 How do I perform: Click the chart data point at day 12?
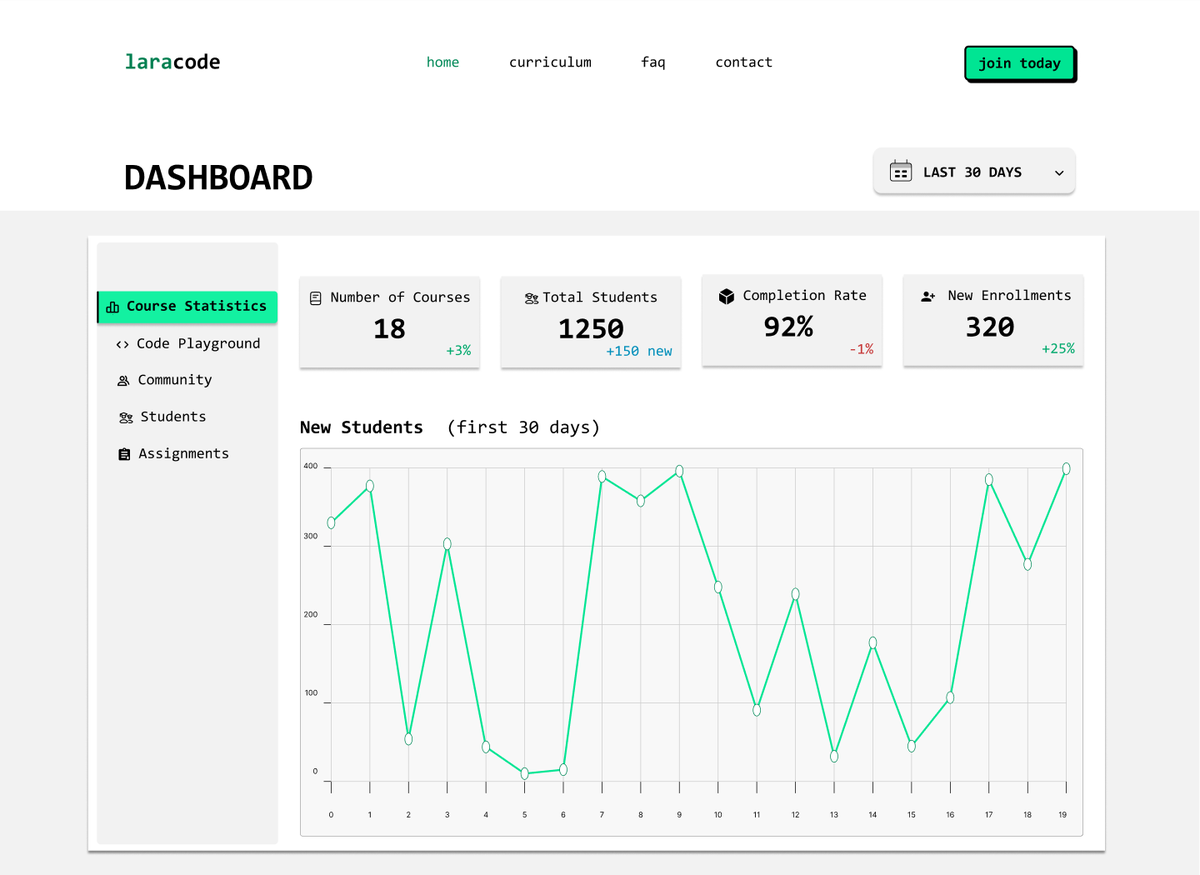click(x=795, y=594)
